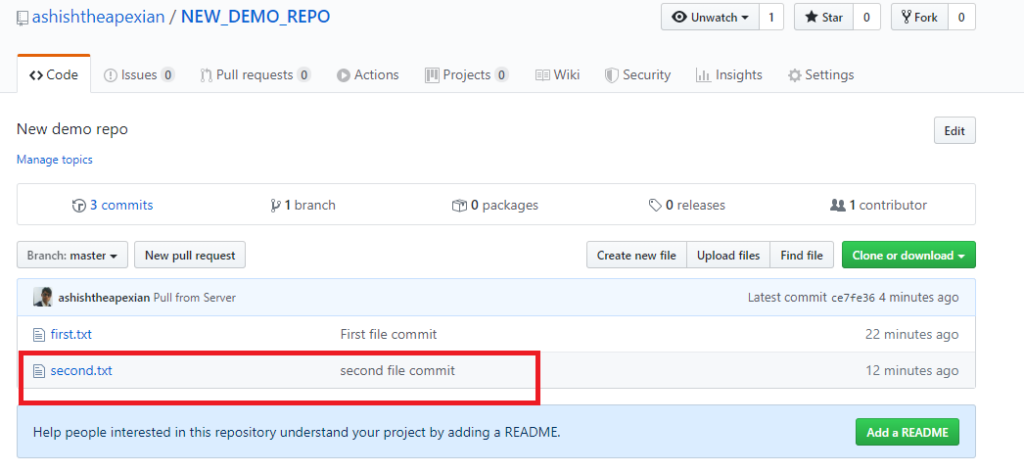Click Edit for the repository description
1024x472 pixels.
(954, 131)
